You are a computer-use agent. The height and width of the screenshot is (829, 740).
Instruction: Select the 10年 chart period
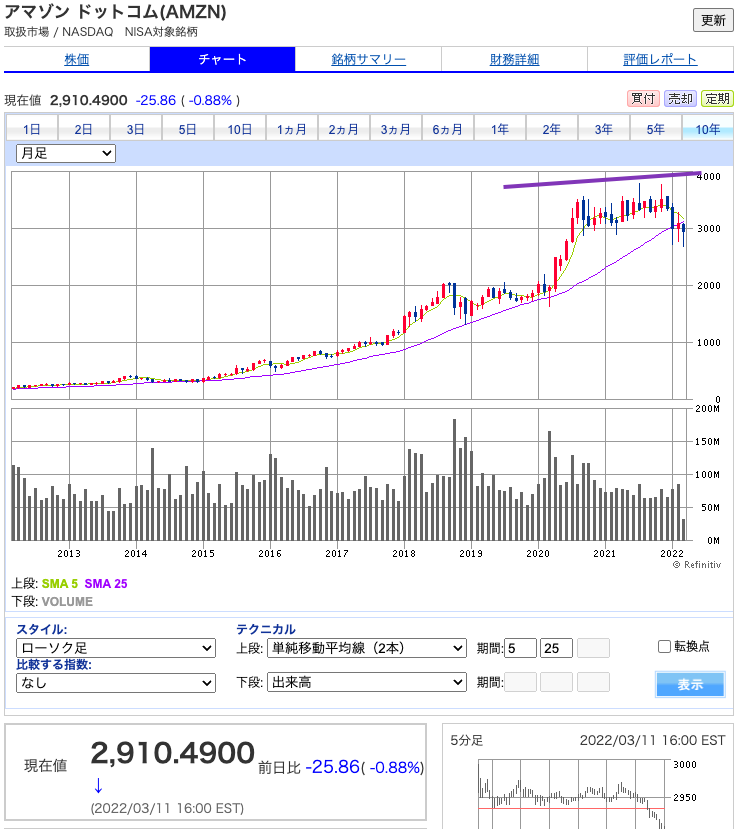708,129
